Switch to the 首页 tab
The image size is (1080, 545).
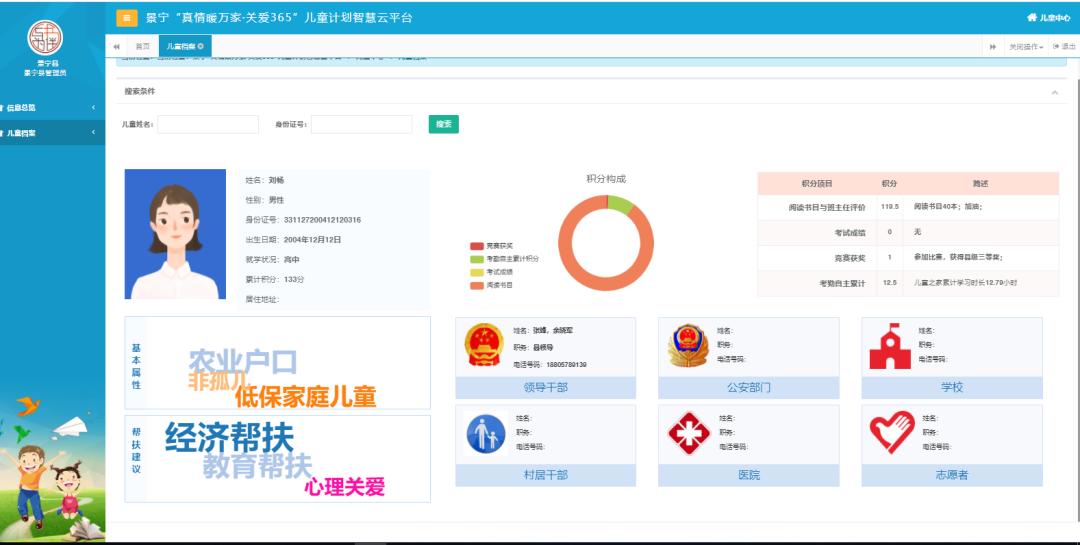[x=142, y=47]
